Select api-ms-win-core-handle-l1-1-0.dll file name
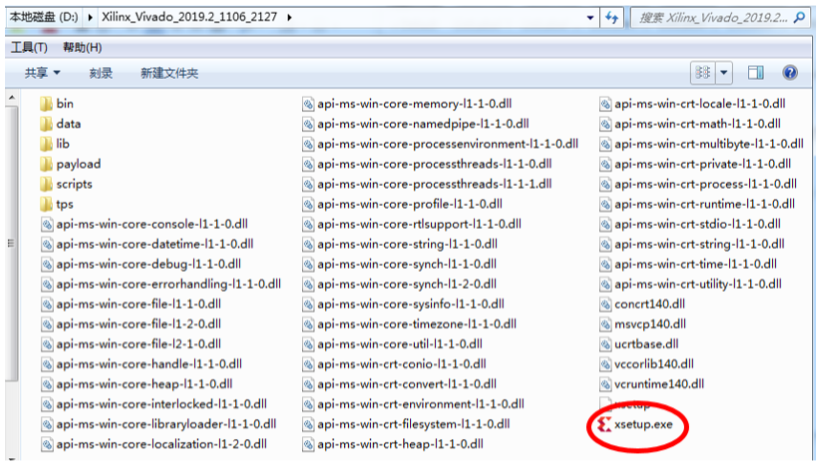 pos(149,364)
